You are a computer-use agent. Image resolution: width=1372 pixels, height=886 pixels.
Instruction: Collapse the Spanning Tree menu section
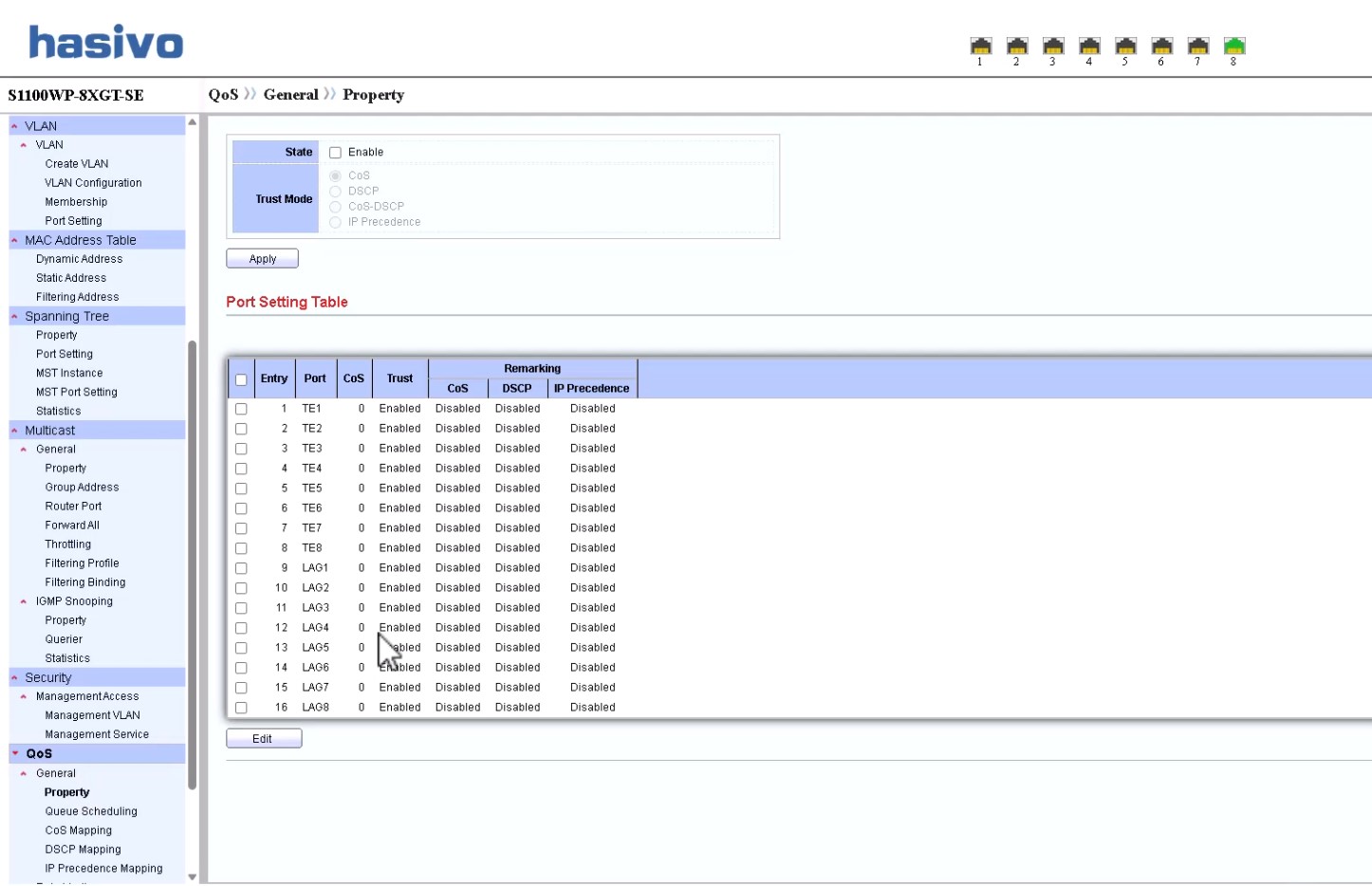[x=14, y=317]
